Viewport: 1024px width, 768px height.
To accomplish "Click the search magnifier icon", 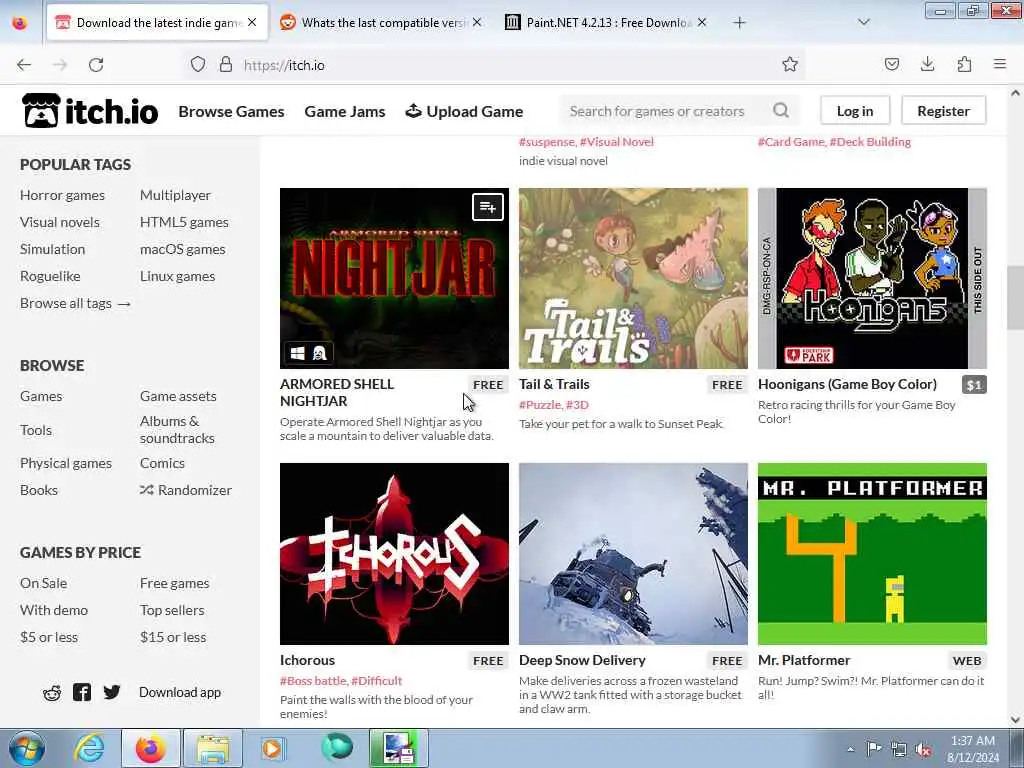I will [x=781, y=110].
